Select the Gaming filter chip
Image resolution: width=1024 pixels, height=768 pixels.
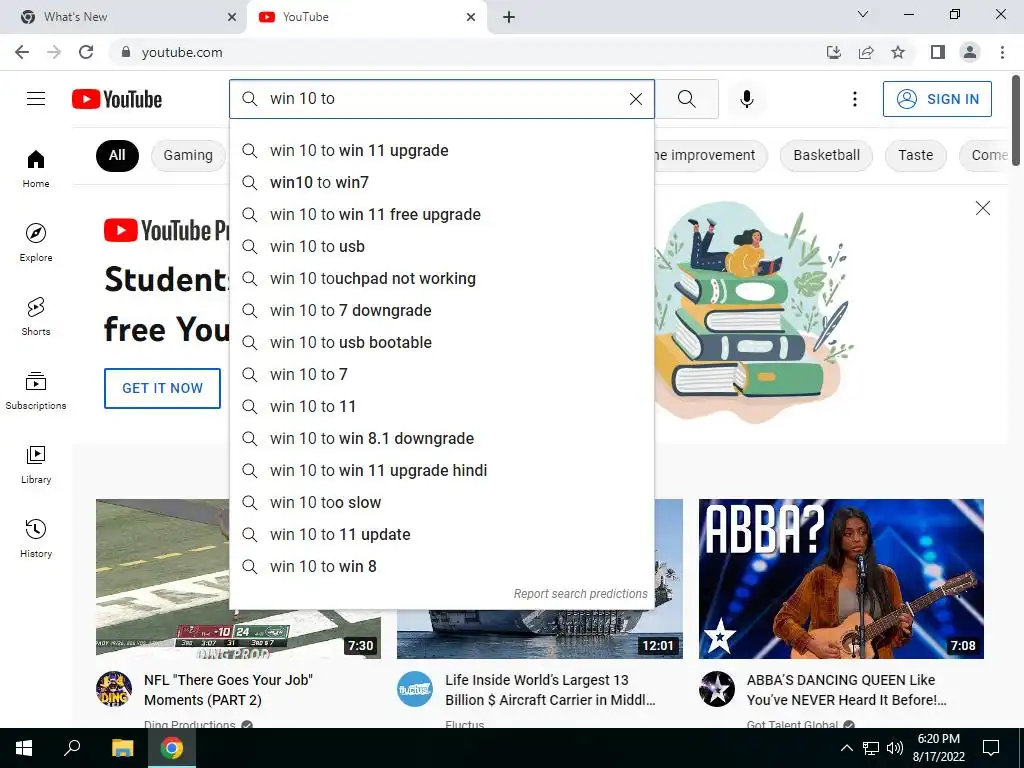188,155
